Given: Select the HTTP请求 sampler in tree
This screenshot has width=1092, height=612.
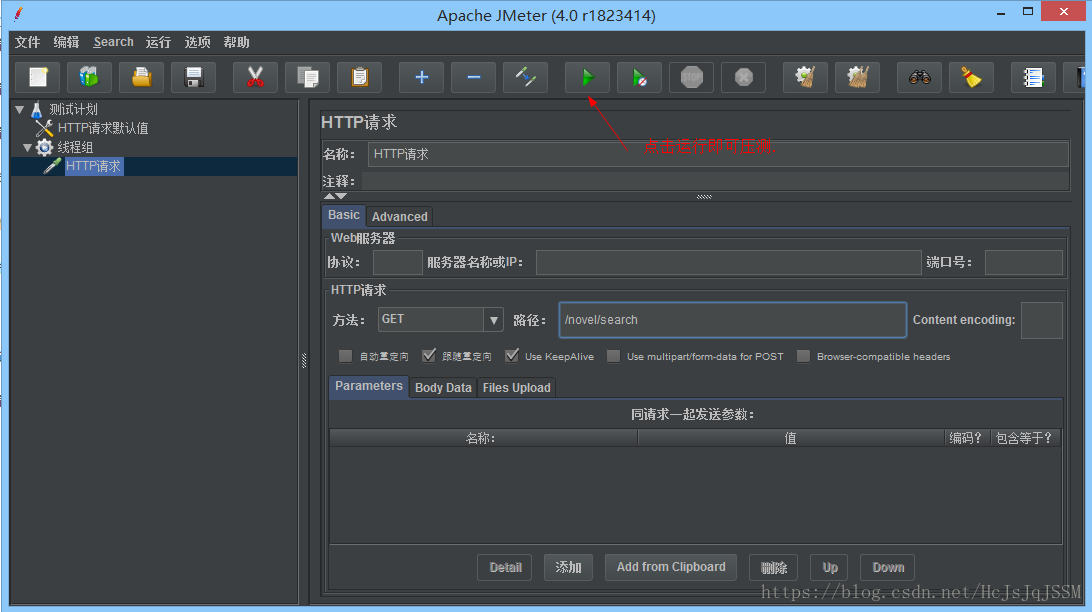Looking at the screenshot, I should pos(93,166).
